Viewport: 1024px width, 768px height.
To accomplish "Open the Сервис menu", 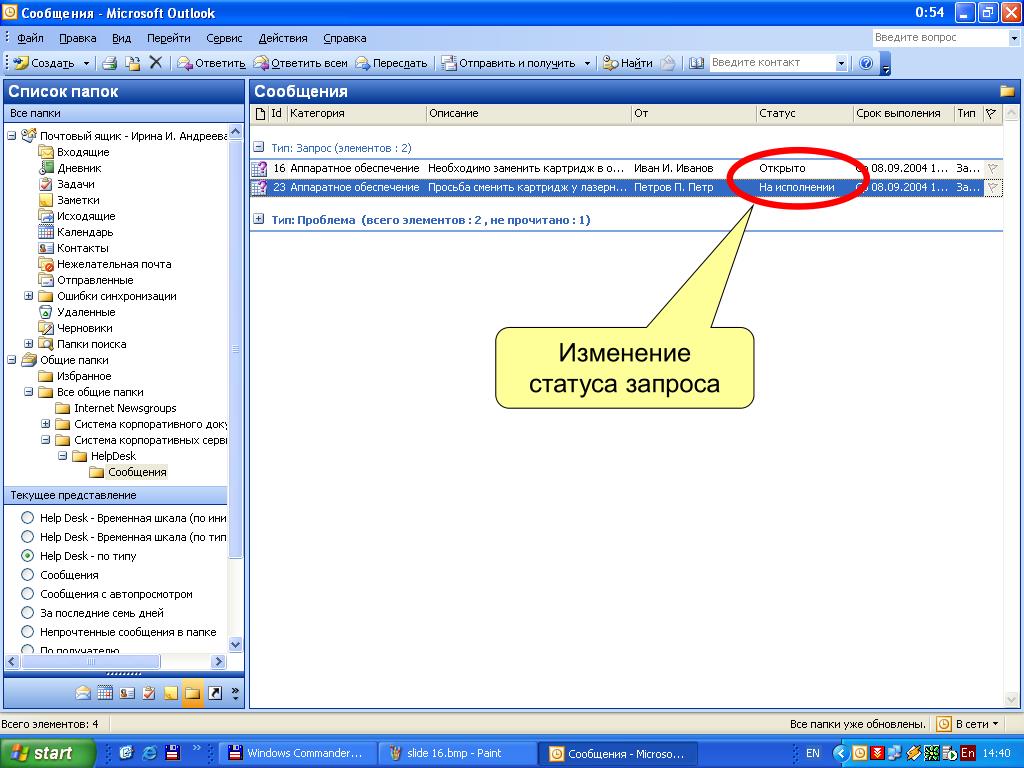I will coord(224,38).
